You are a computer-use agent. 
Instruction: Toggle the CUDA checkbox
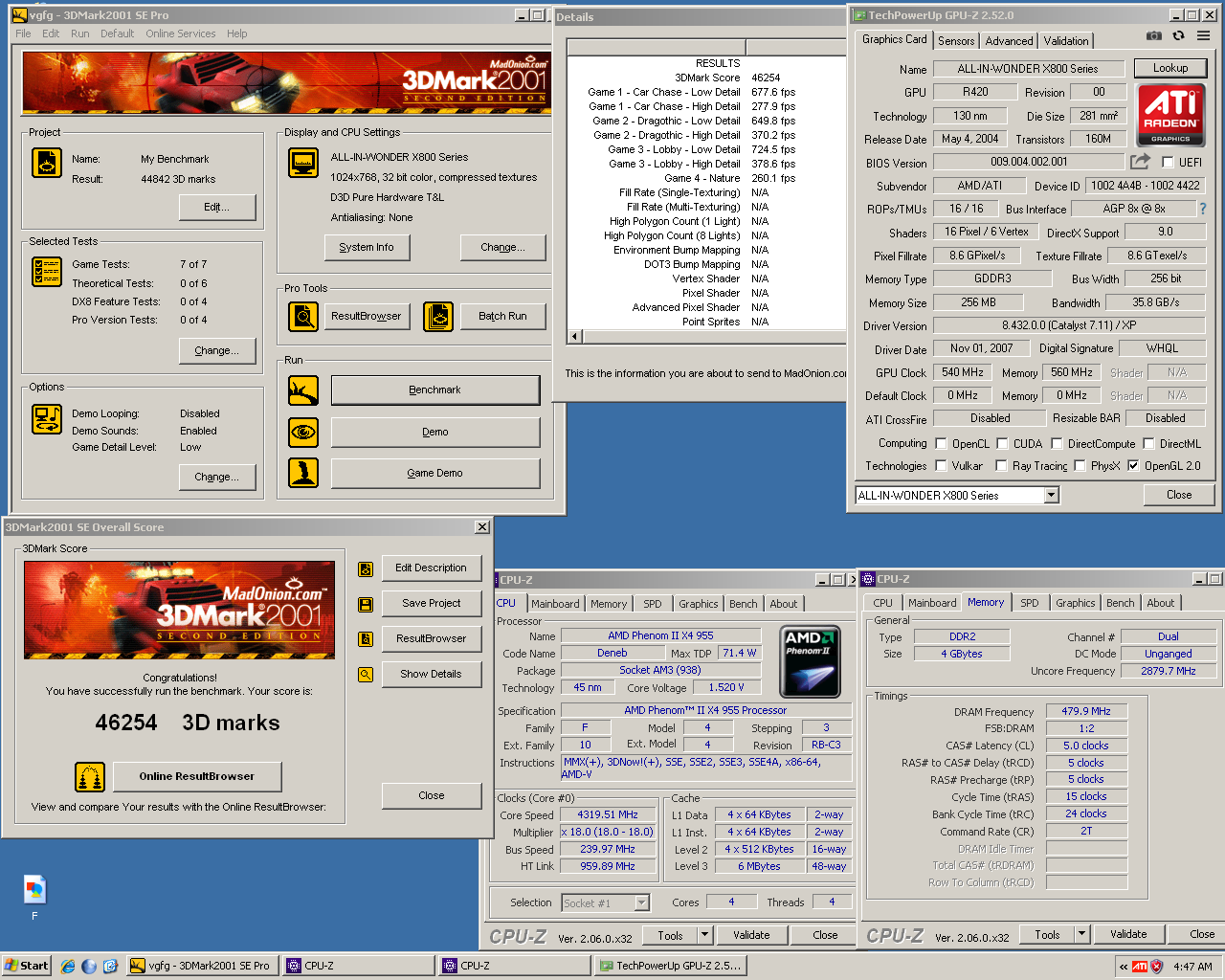(x=1002, y=444)
